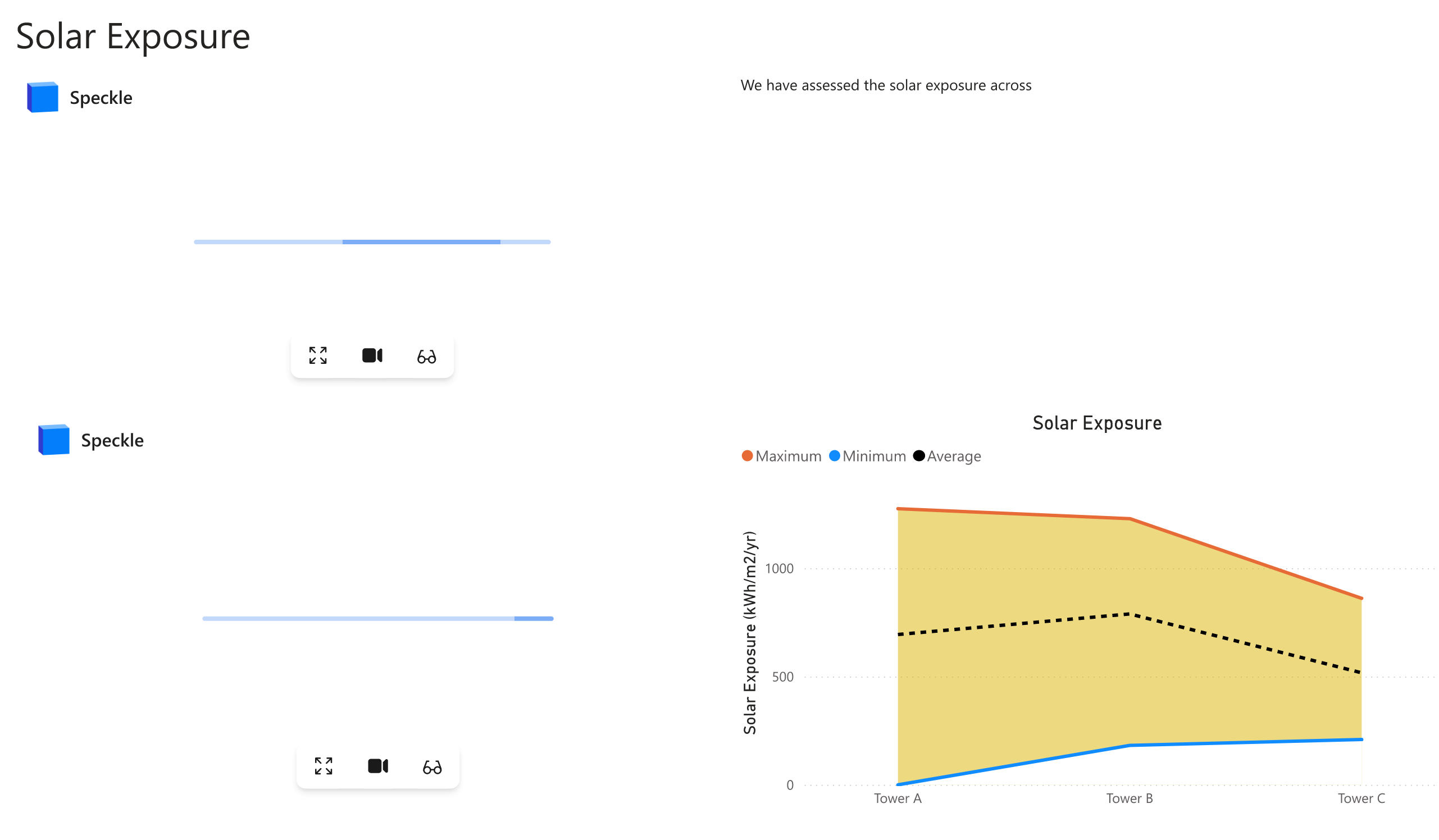Screen dimensions: 1439x840
Task: Select the Maximum legend item
Action: [x=781, y=456]
